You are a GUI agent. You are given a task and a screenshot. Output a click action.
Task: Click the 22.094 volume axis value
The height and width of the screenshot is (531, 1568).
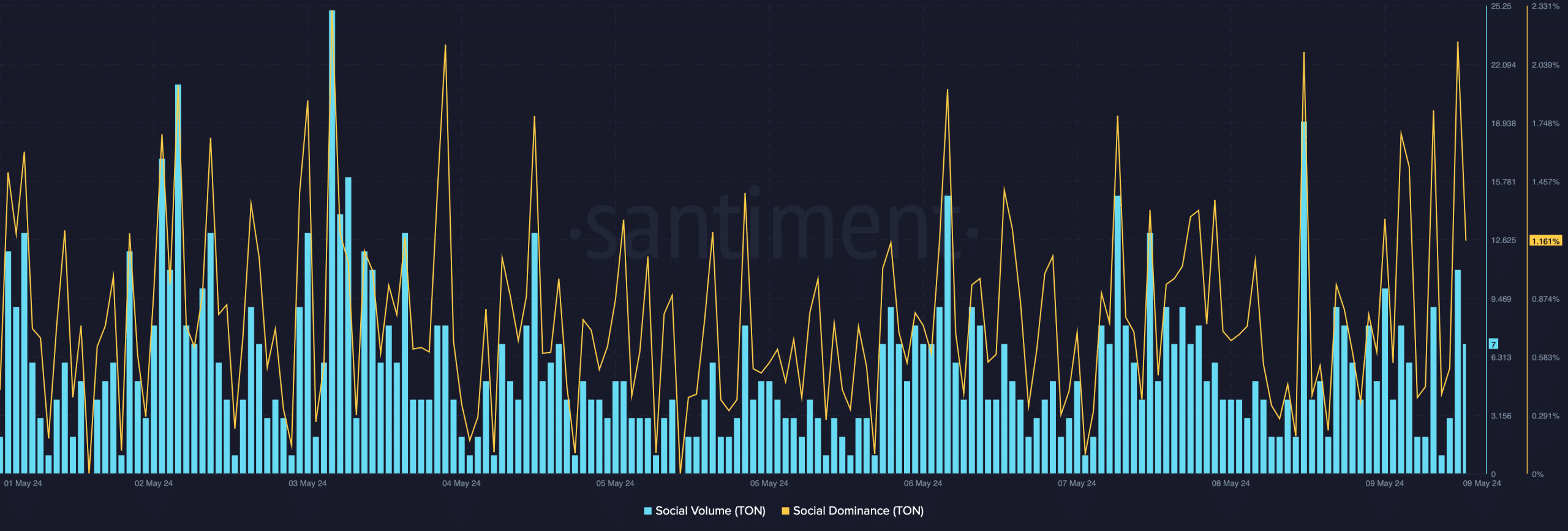tap(1504, 65)
